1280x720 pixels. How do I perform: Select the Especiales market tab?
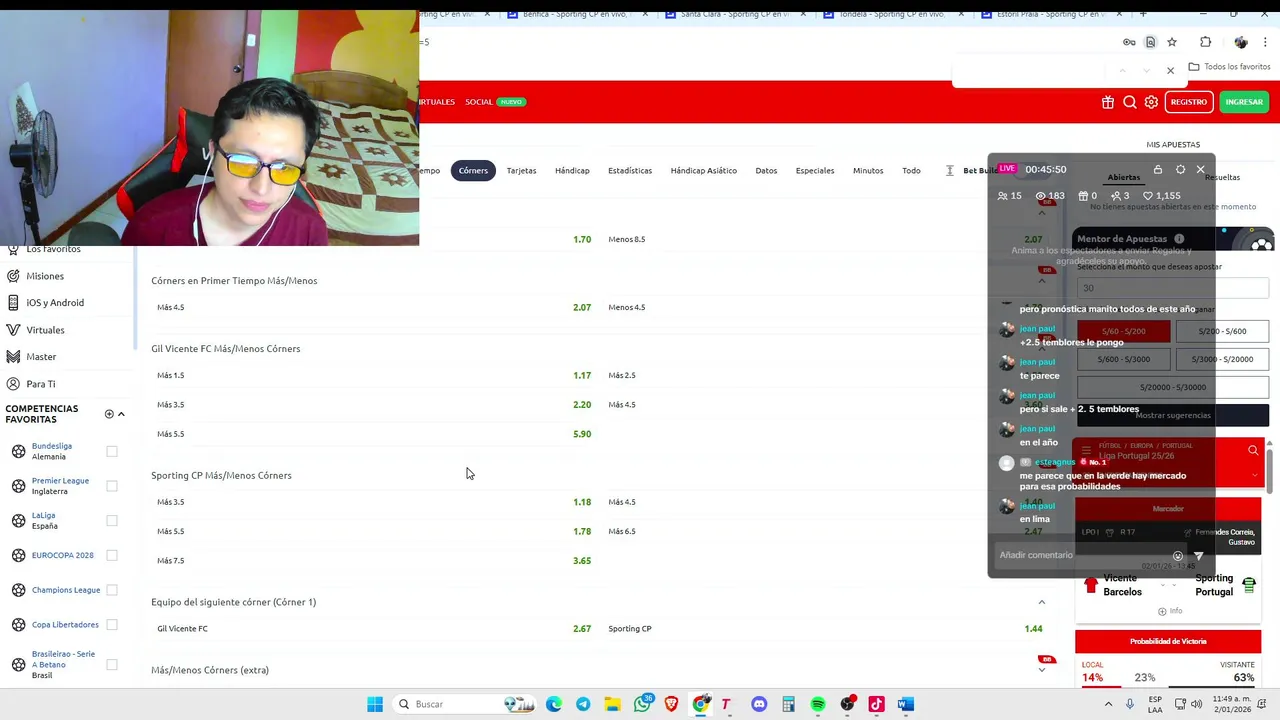pos(815,171)
